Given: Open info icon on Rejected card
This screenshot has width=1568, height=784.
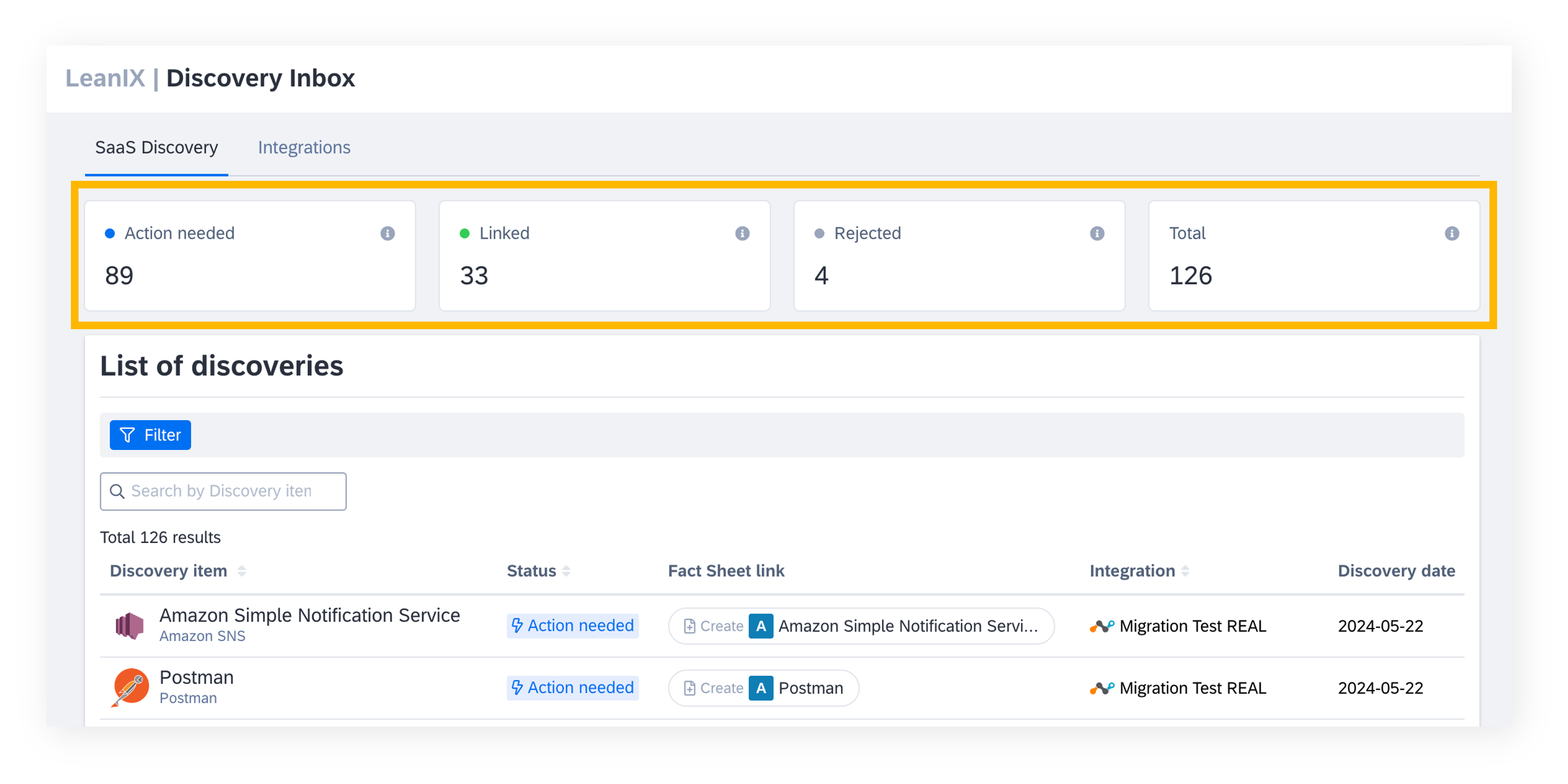Looking at the screenshot, I should pos(1097,233).
